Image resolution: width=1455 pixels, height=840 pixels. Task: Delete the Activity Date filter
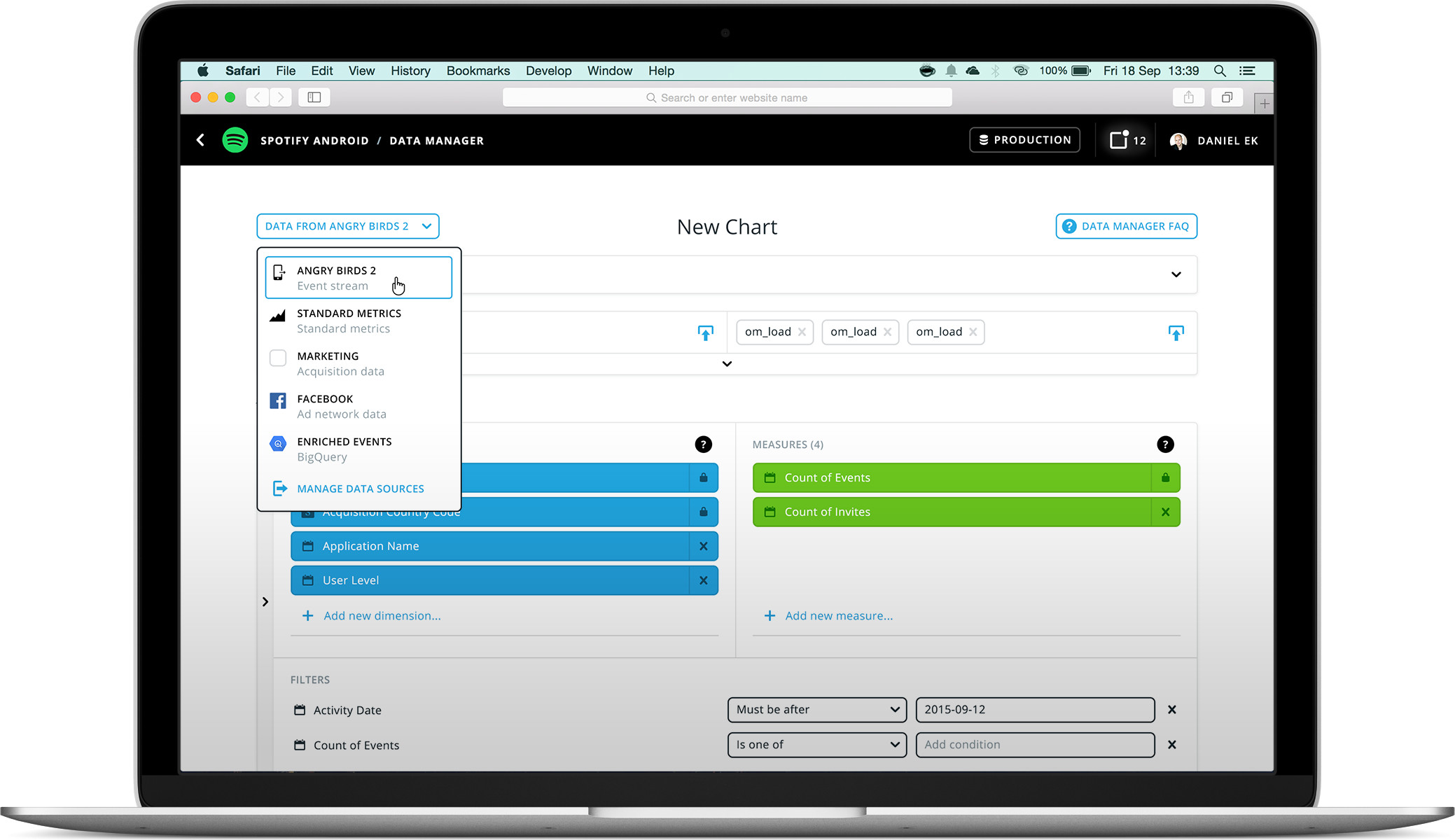(1172, 710)
